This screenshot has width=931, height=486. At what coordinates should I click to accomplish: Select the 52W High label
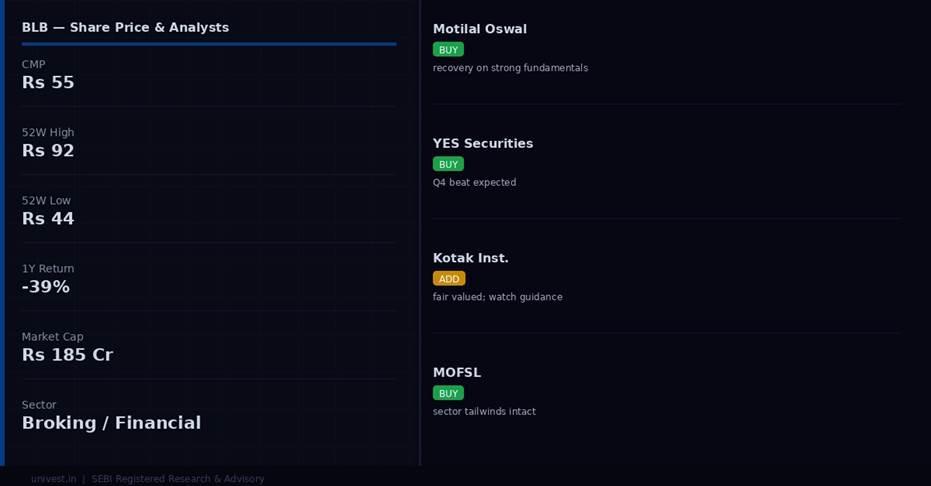pos(48,132)
